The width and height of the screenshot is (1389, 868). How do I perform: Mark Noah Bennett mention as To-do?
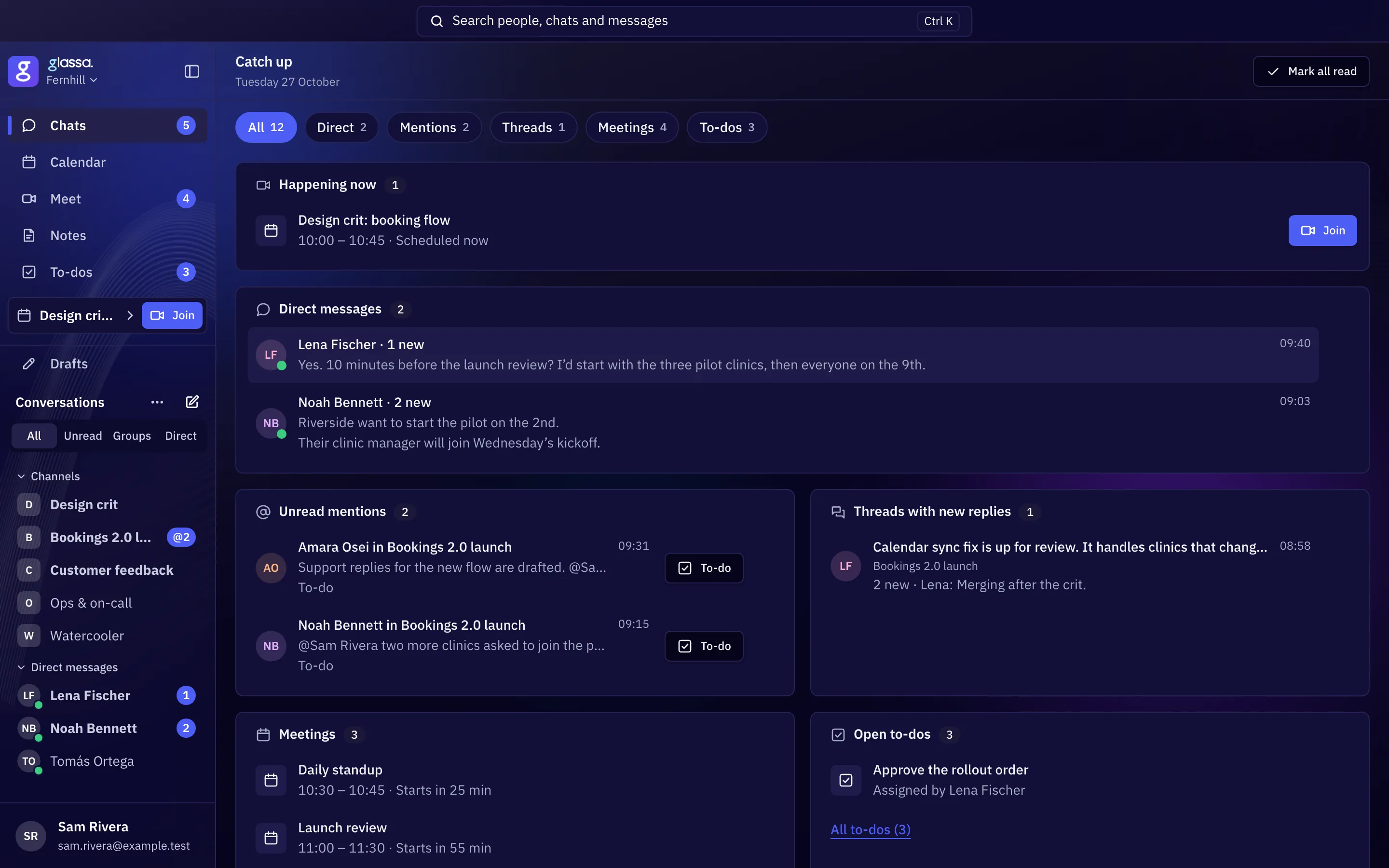point(704,646)
